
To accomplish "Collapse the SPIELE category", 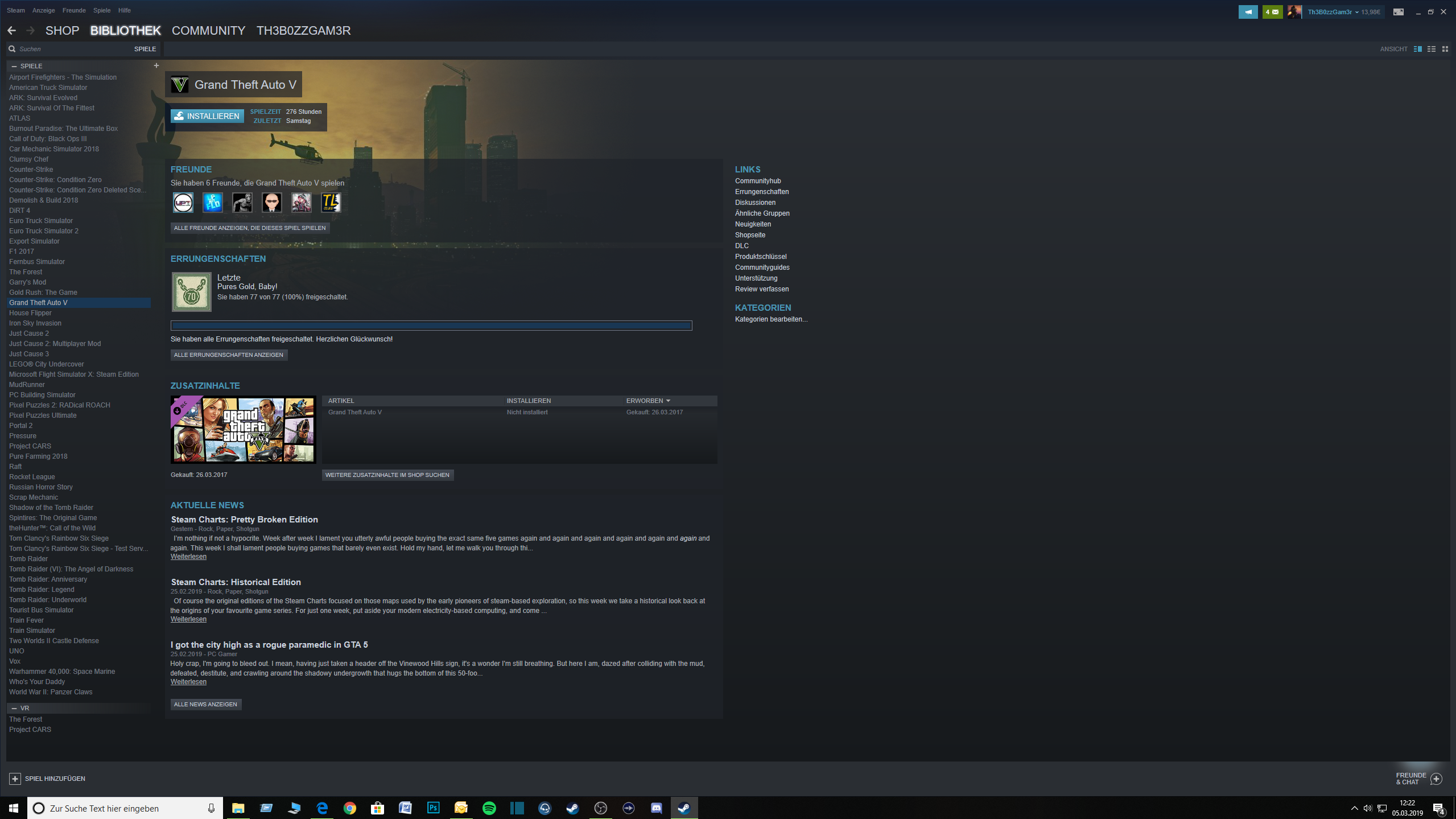I will pyautogui.click(x=14, y=66).
